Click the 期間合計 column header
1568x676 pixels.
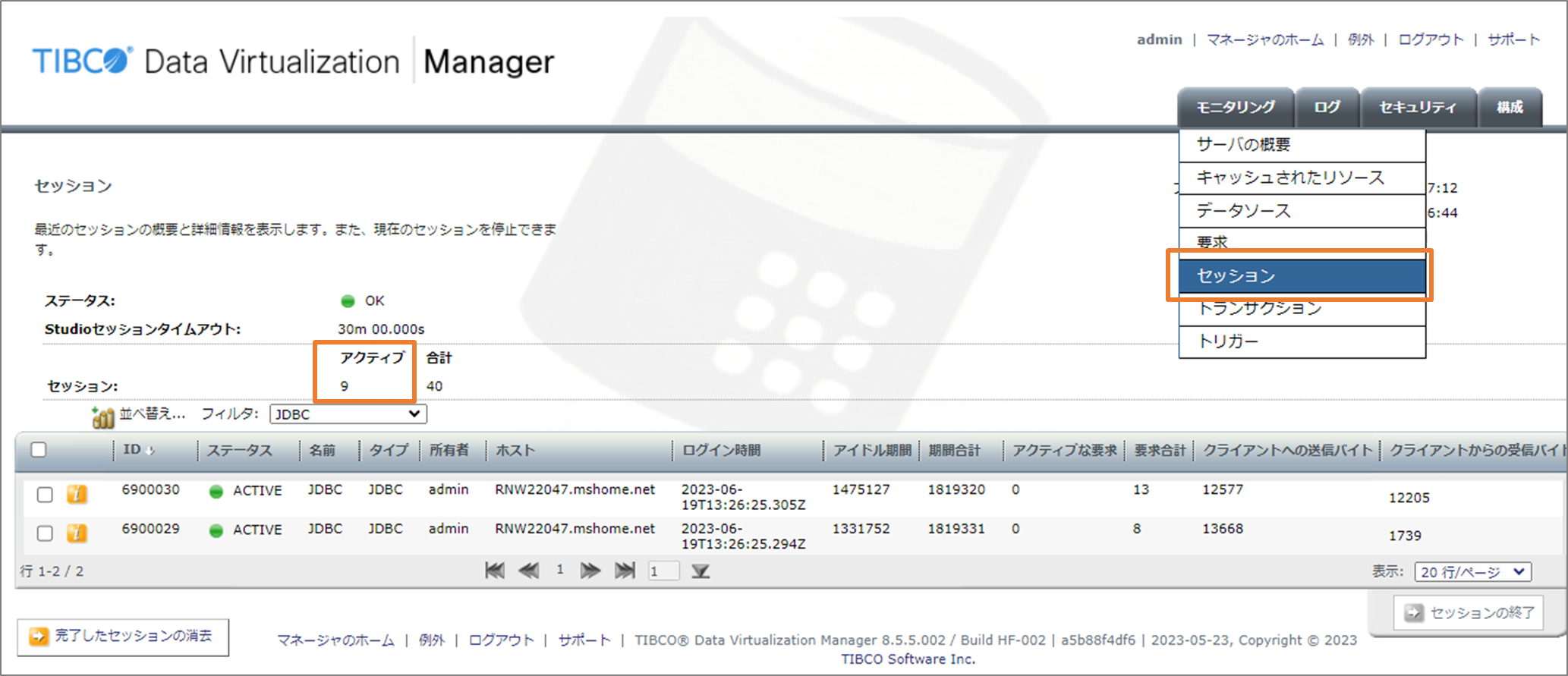point(955,451)
